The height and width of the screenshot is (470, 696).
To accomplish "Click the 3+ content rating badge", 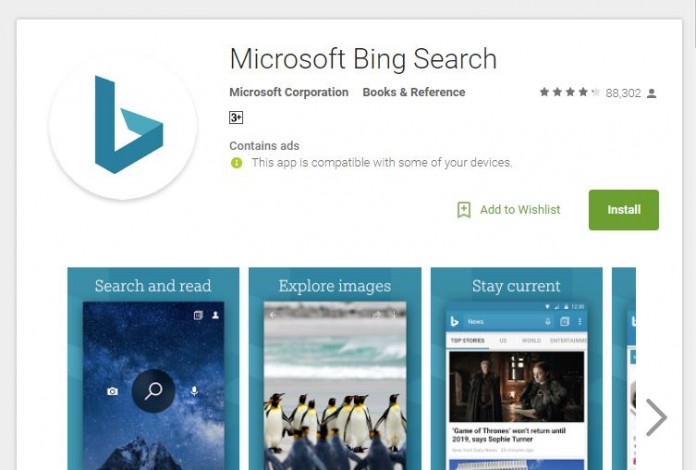I will (236, 118).
